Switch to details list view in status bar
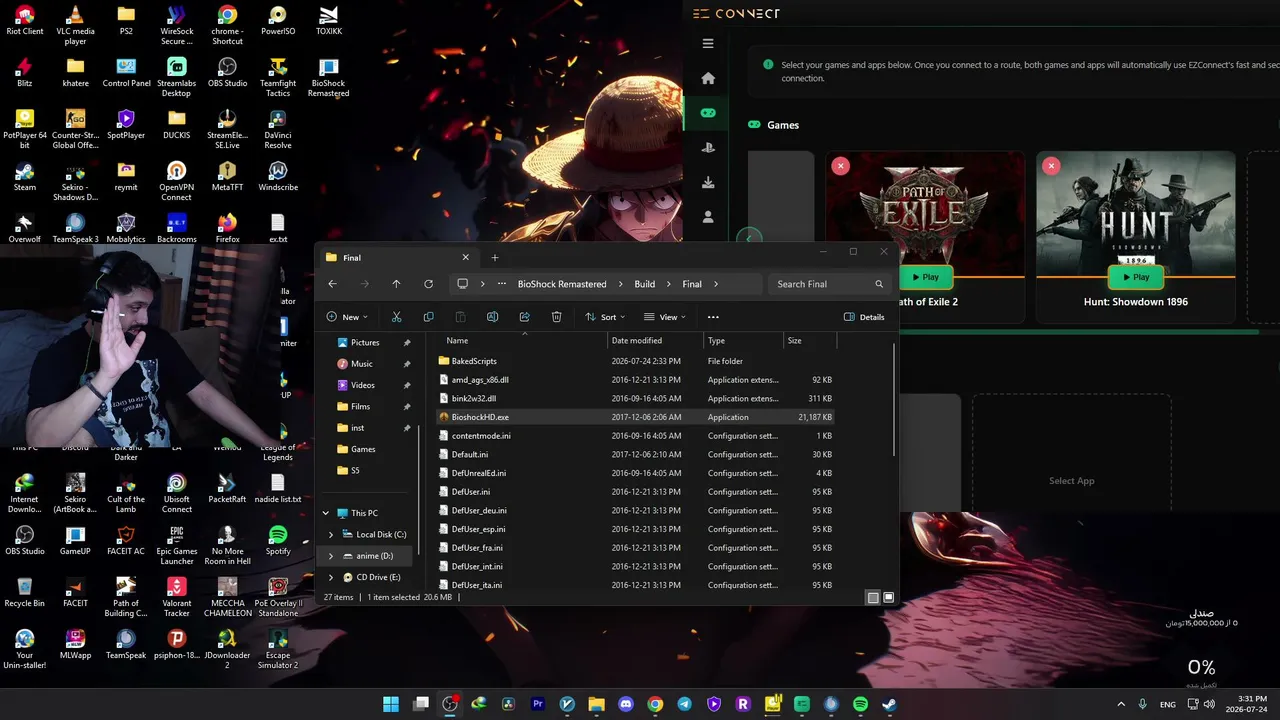This screenshot has width=1280, height=720. pyautogui.click(x=873, y=597)
